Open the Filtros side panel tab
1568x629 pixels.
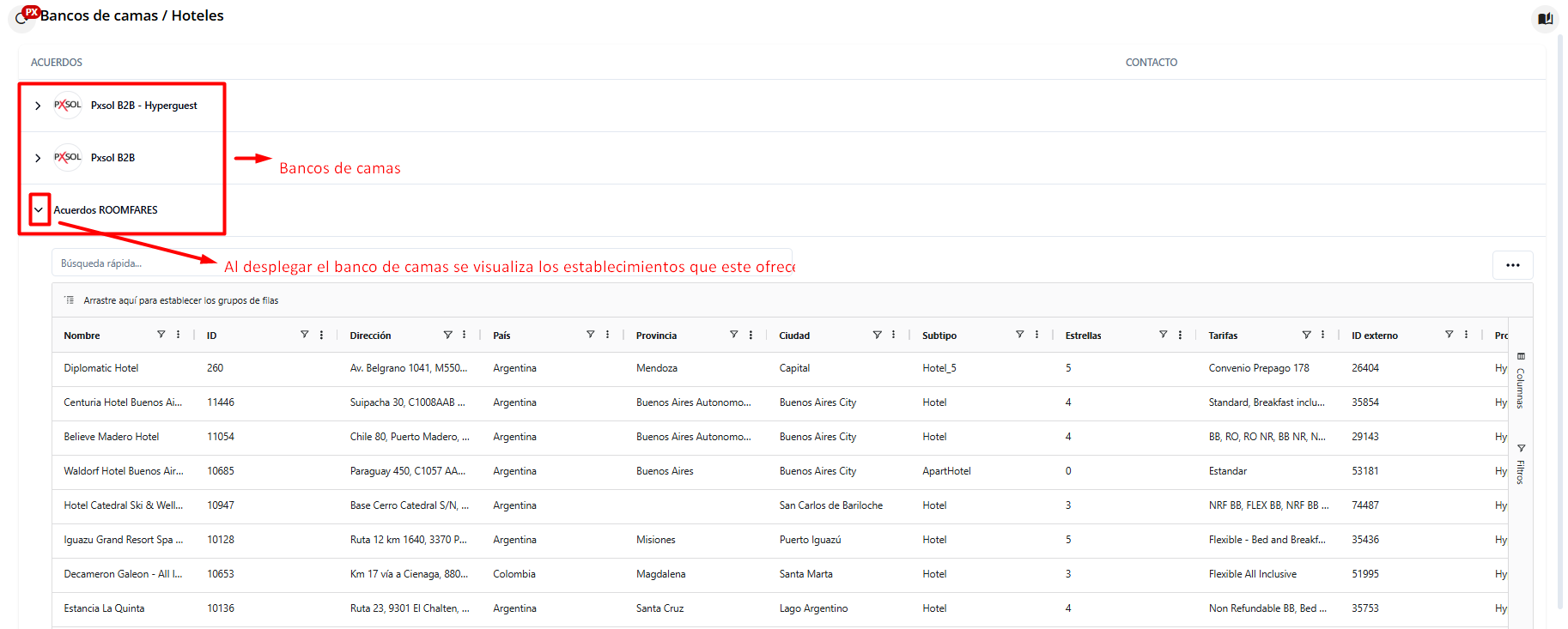click(1520, 464)
